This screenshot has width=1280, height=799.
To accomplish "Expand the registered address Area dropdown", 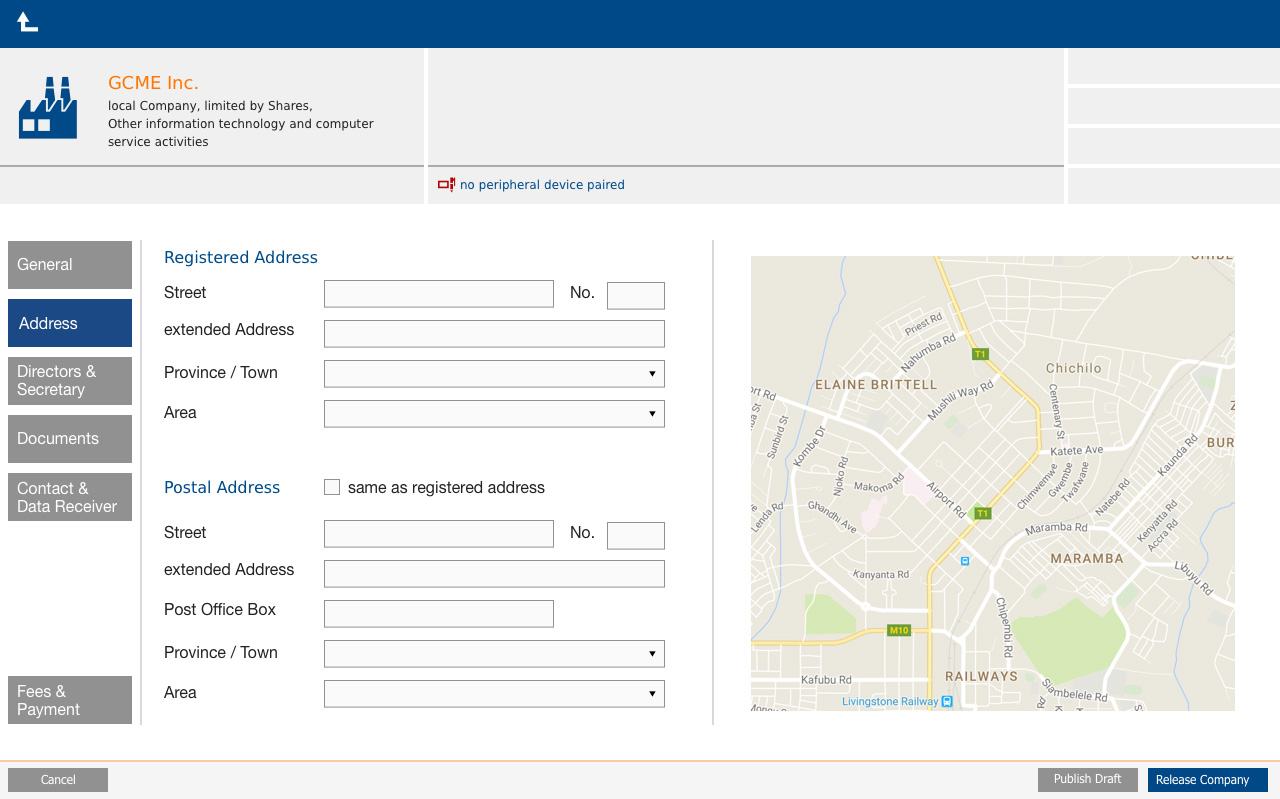I will [x=494, y=414].
